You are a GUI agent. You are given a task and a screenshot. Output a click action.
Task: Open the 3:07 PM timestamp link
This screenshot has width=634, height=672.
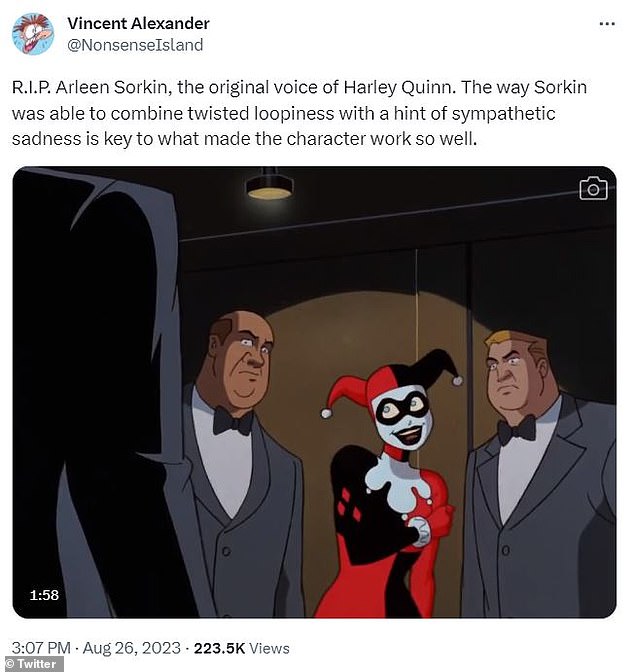(x=41, y=648)
